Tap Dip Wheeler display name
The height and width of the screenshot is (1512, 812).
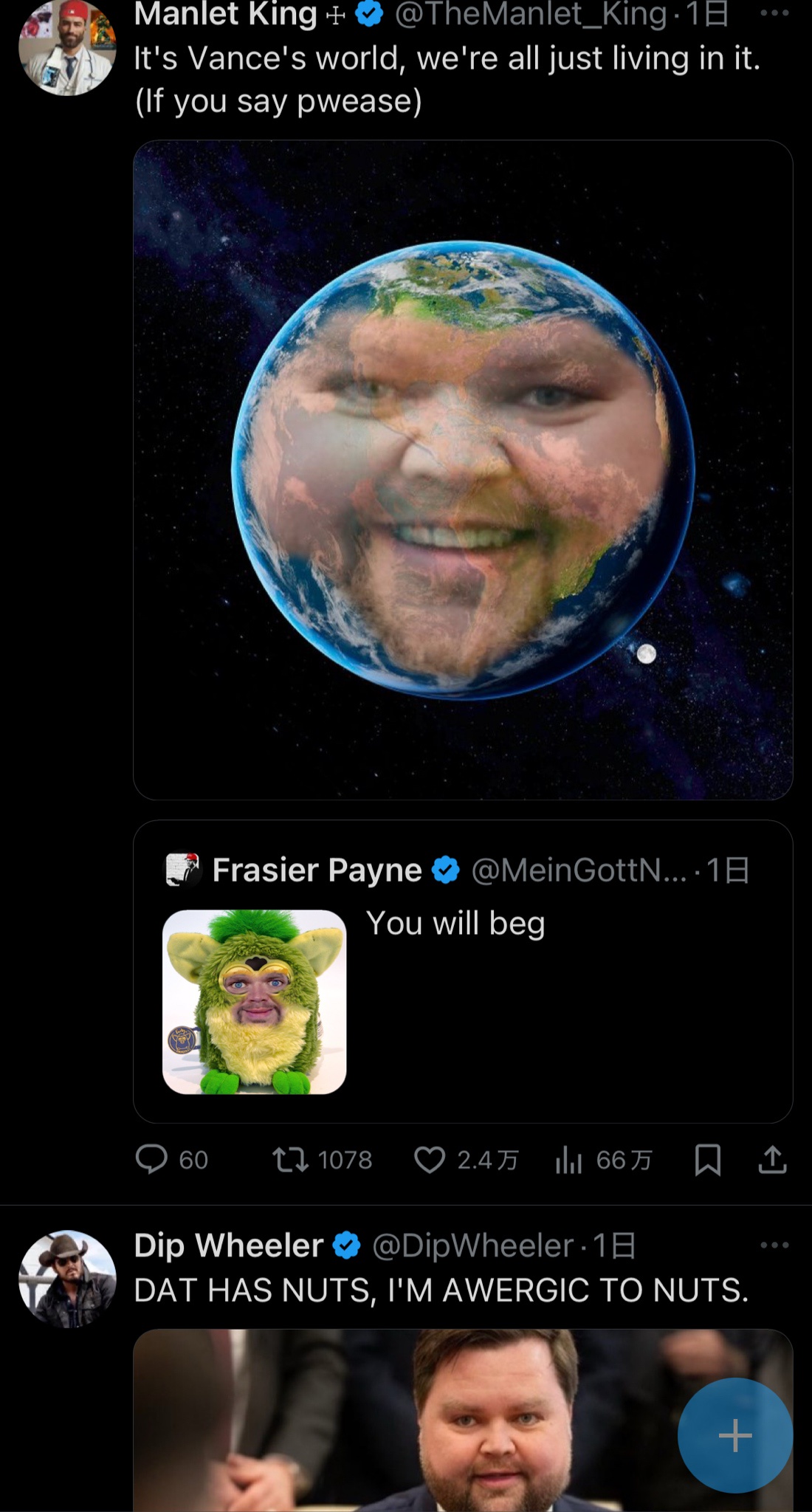(229, 1245)
